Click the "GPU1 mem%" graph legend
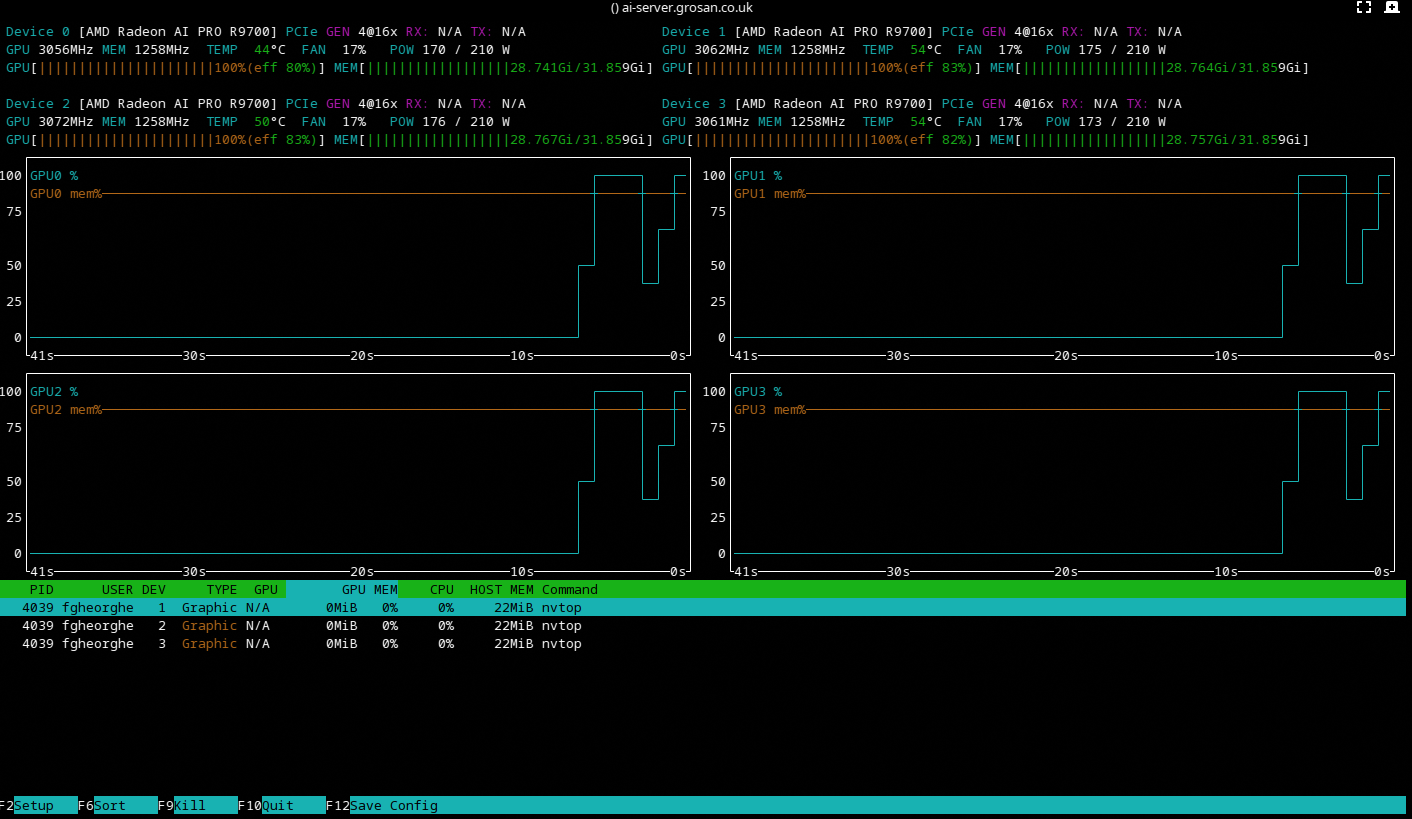 [x=770, y=194]
